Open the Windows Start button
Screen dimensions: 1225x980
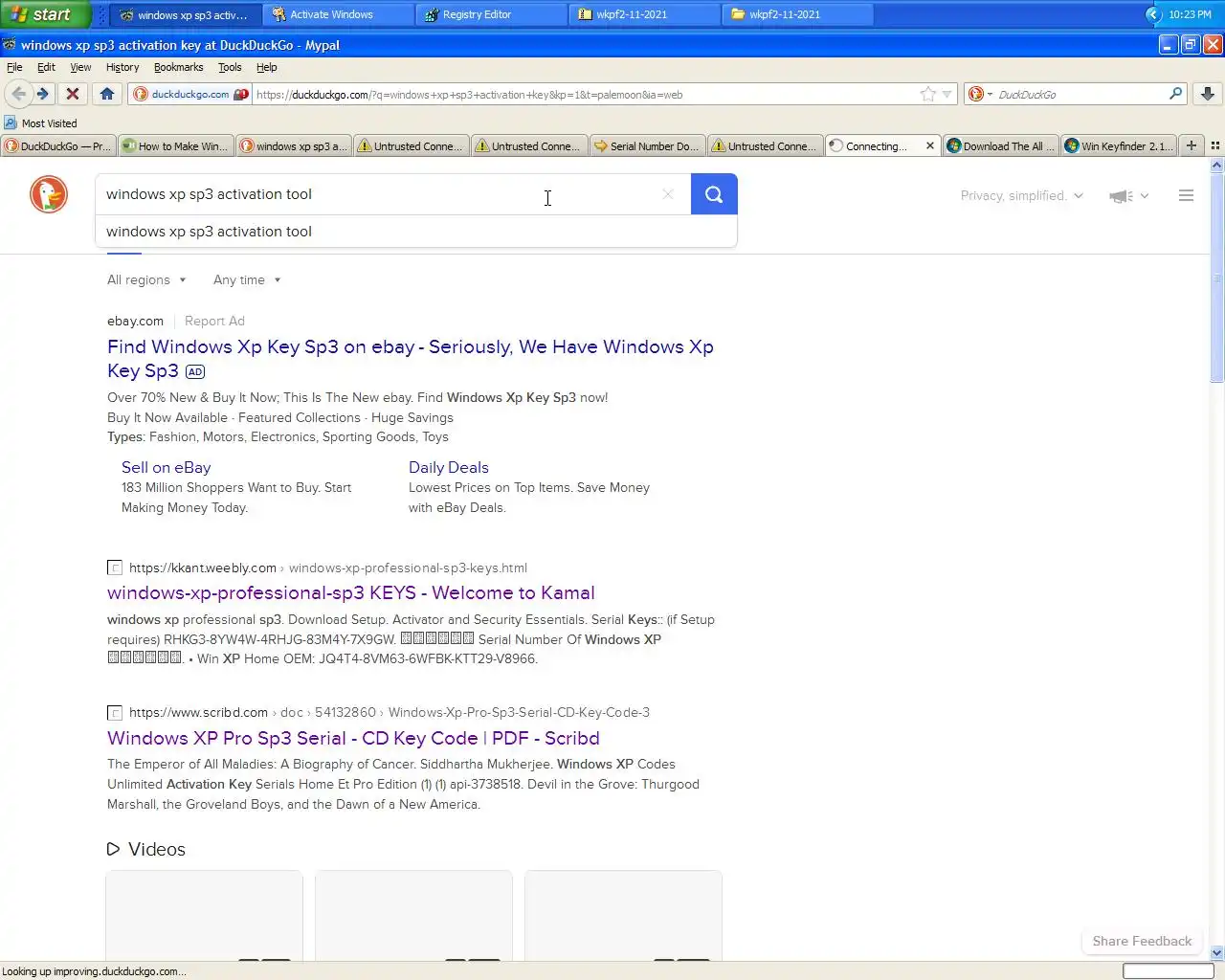coord(45,14)
